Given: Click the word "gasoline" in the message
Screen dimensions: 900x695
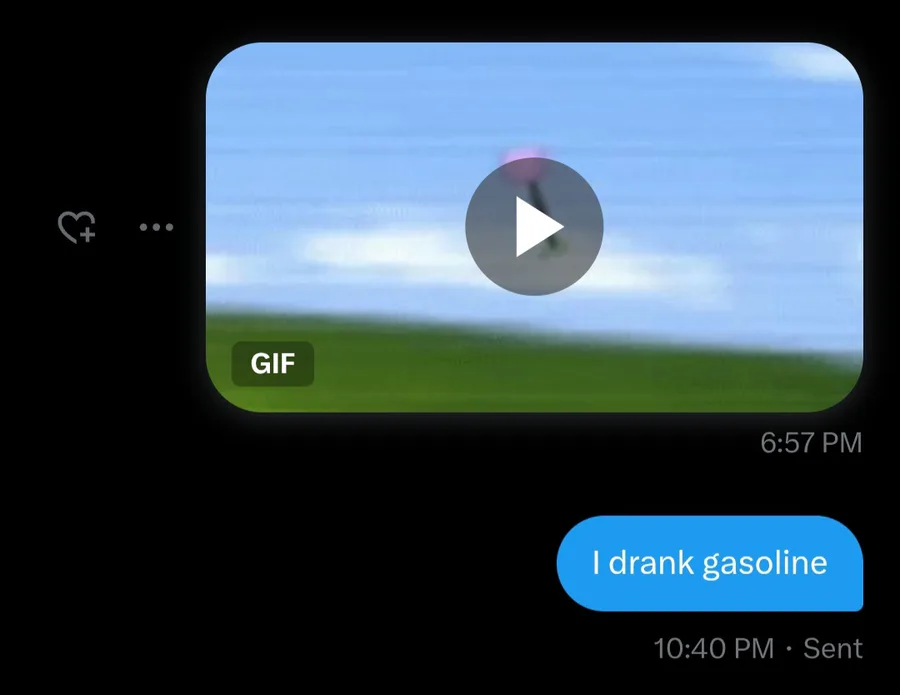Looking at the screenshot, I should [765, 564].
